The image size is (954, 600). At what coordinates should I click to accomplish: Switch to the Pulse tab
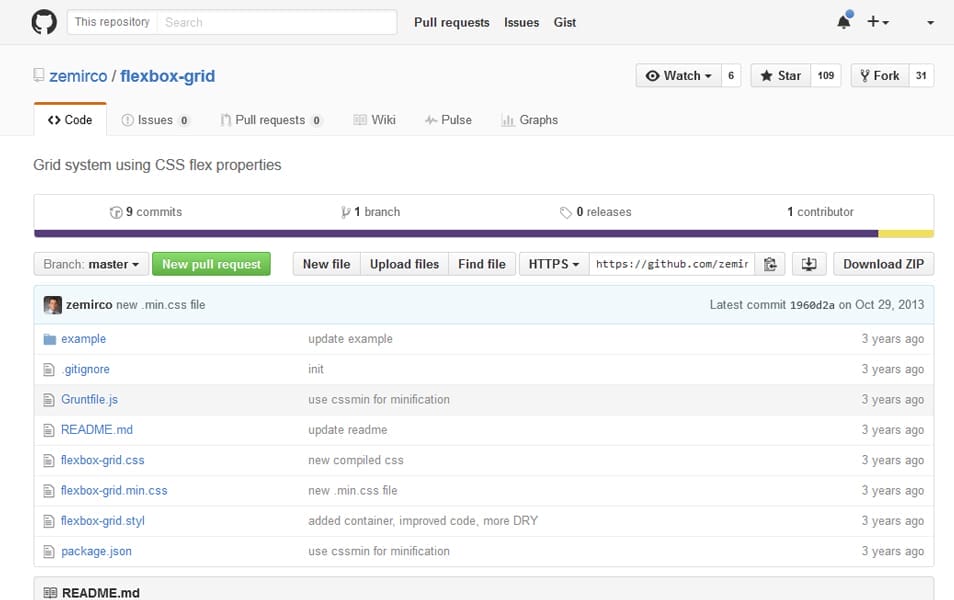click(x=448, y=120)
